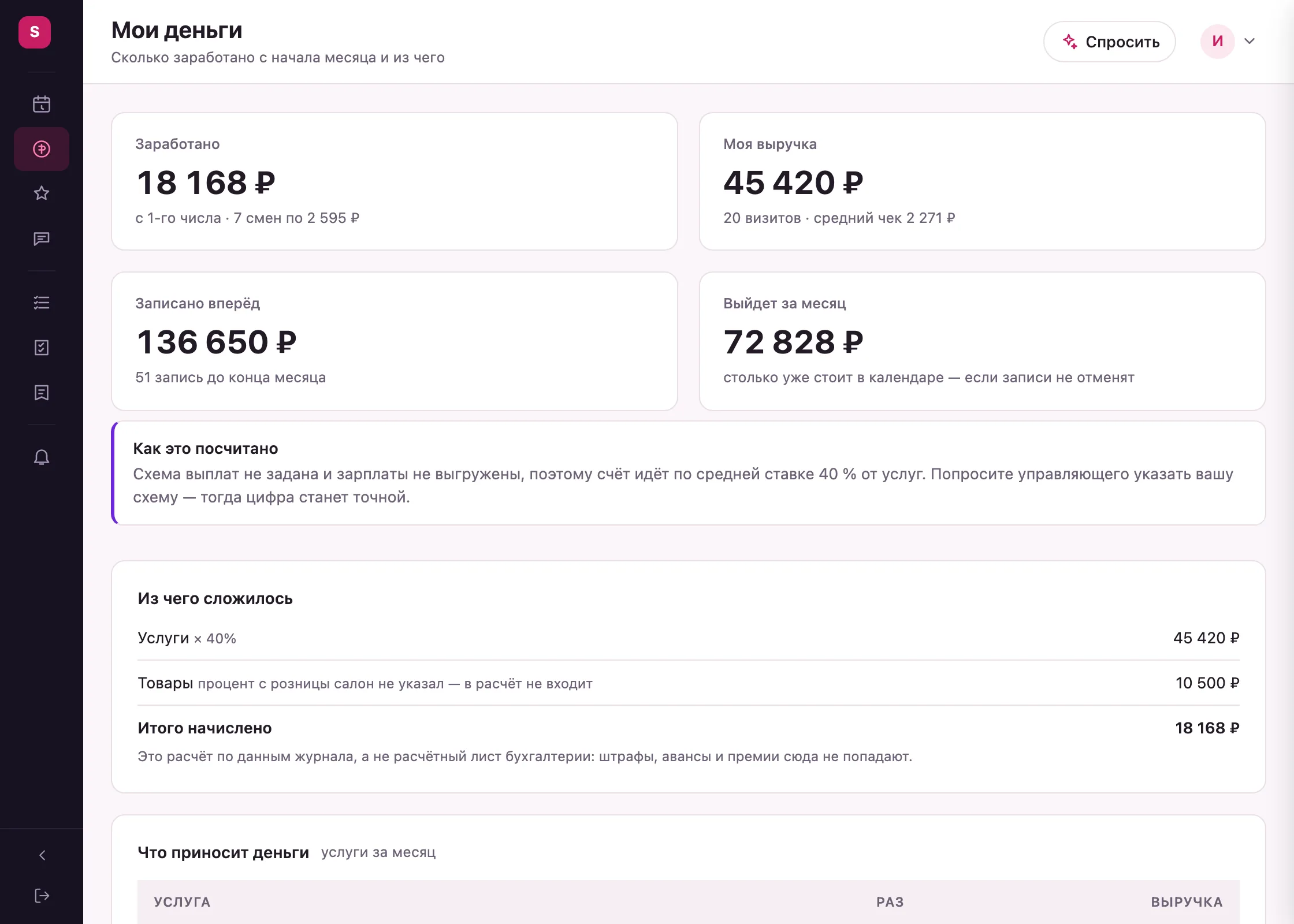Click the user avatar with letter И

pyautogui.click(x=1217, y=42)
